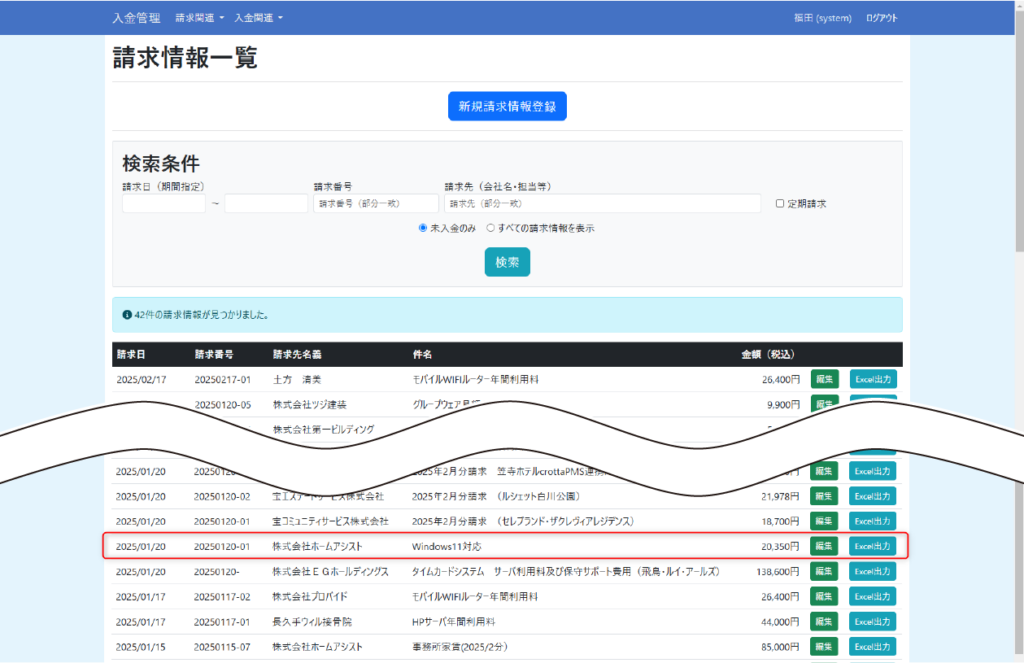Select すべての請求情報を表示 radio option

tap(490, 228)
